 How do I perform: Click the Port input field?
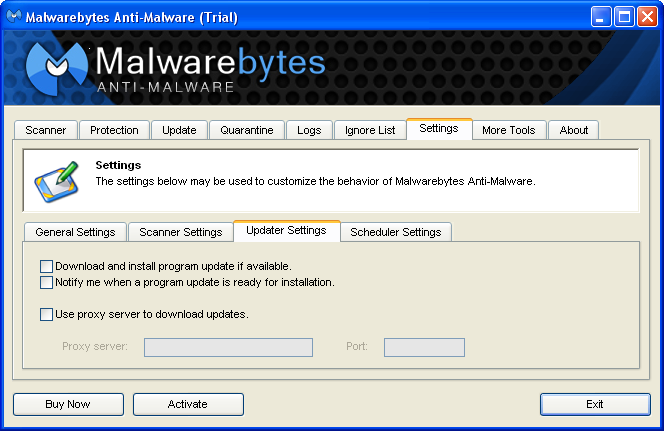(x=424, y=347)
